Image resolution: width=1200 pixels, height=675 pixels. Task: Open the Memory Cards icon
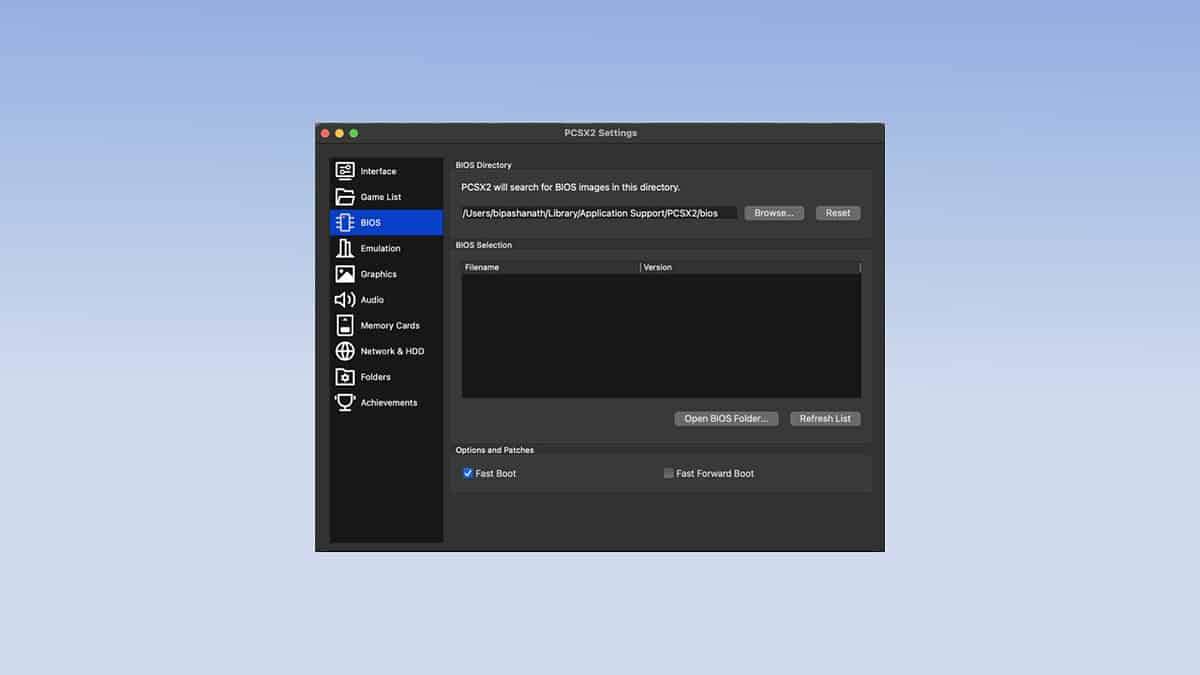(345, 325)
